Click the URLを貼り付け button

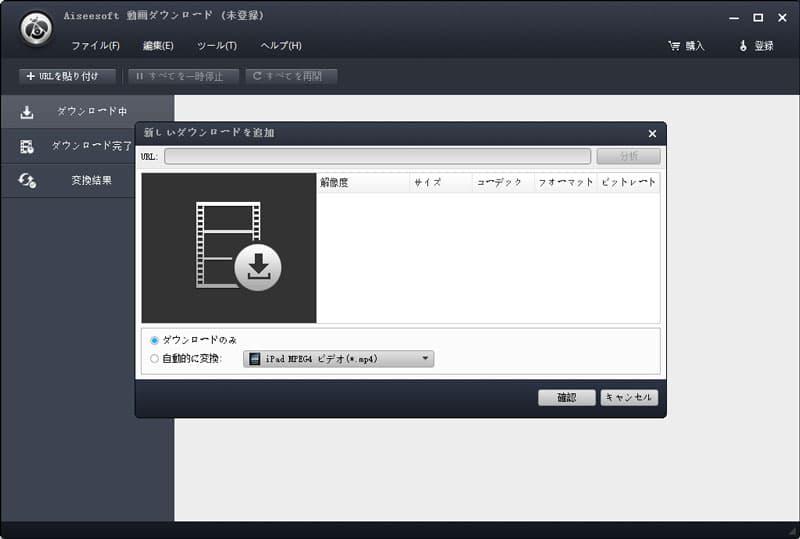[x=67, y=76]
